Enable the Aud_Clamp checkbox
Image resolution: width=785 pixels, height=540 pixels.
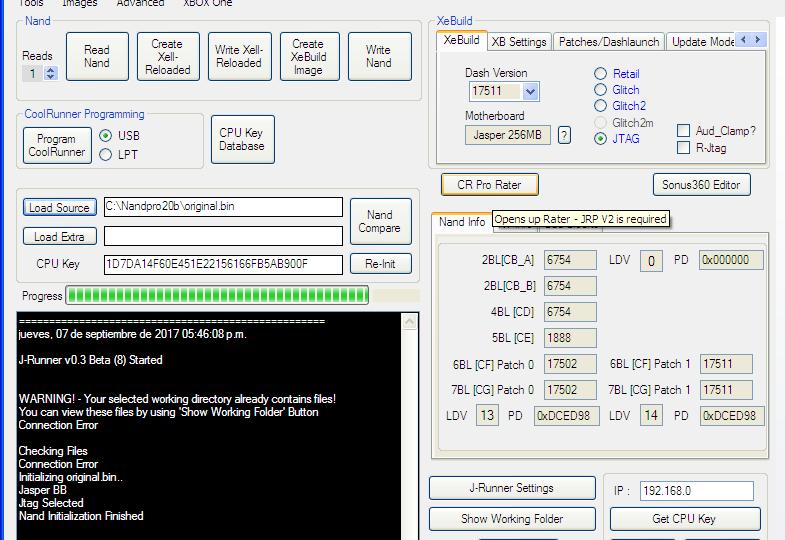click(x=684, y=131)
